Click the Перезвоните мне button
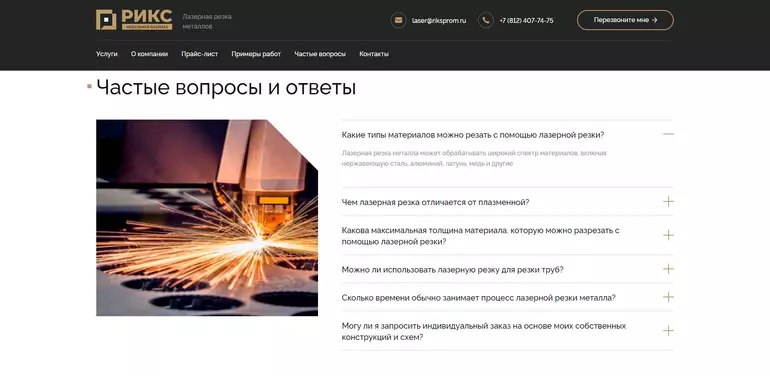The height and width of the screenshot is (376, 770). point(625,20)
